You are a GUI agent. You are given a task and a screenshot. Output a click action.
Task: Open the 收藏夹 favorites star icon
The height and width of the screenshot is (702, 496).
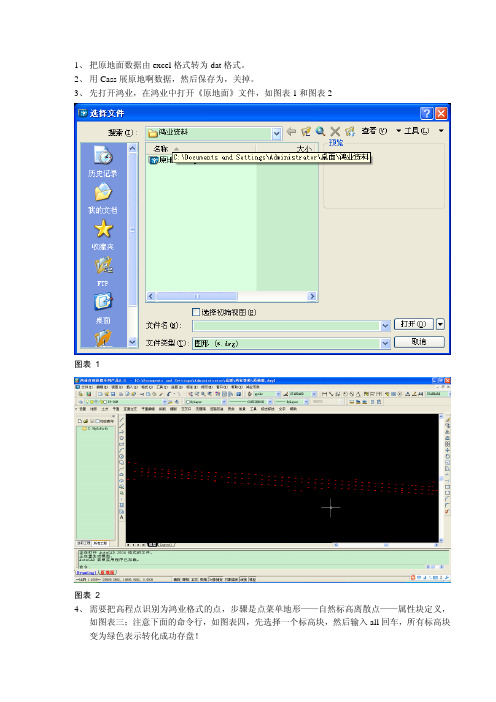click(103, 235)
